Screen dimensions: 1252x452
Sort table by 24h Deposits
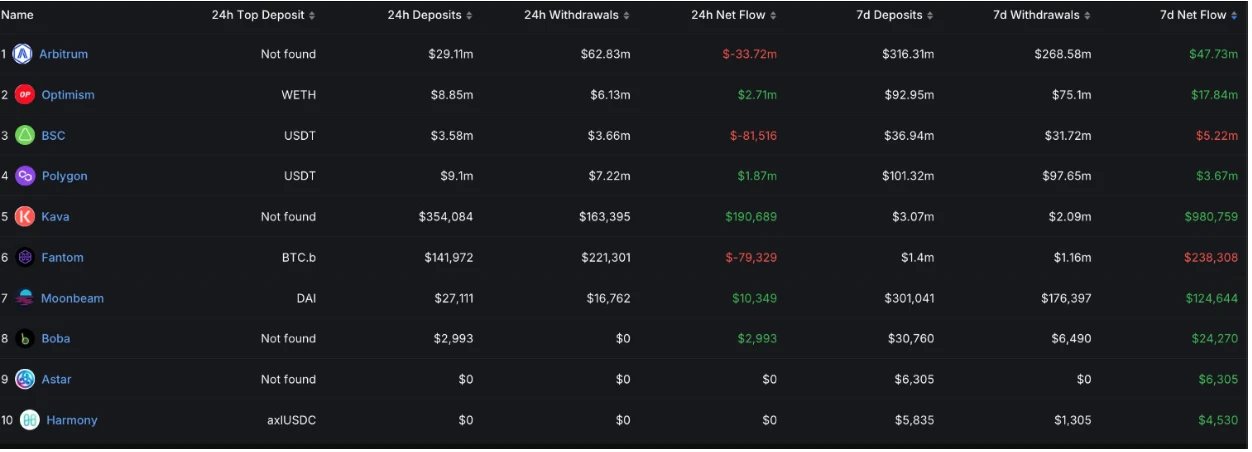(x=430, y=15)
